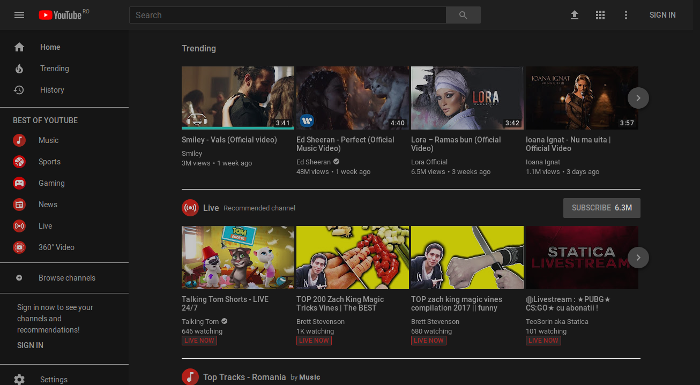Image resolution: width=700 pixels, height=385 pixels.
Task: Click the History clock icon
Action: tap(19, 90)
